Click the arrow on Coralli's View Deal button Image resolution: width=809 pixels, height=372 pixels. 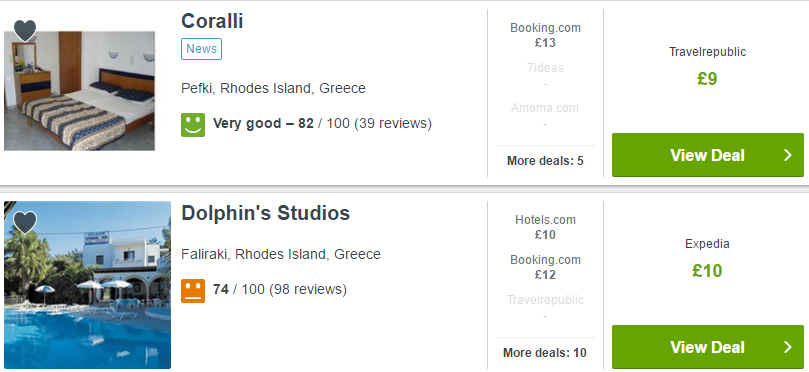[787, 155]
